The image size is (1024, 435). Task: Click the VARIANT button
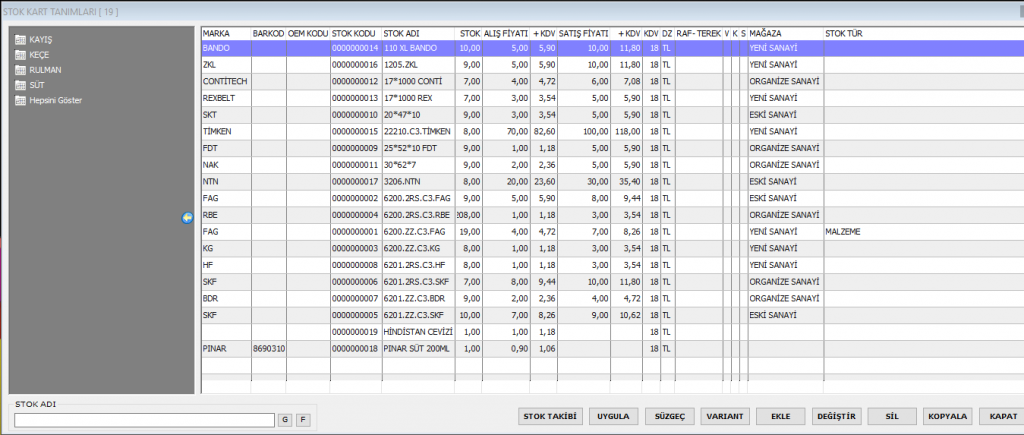pos(725,415)
